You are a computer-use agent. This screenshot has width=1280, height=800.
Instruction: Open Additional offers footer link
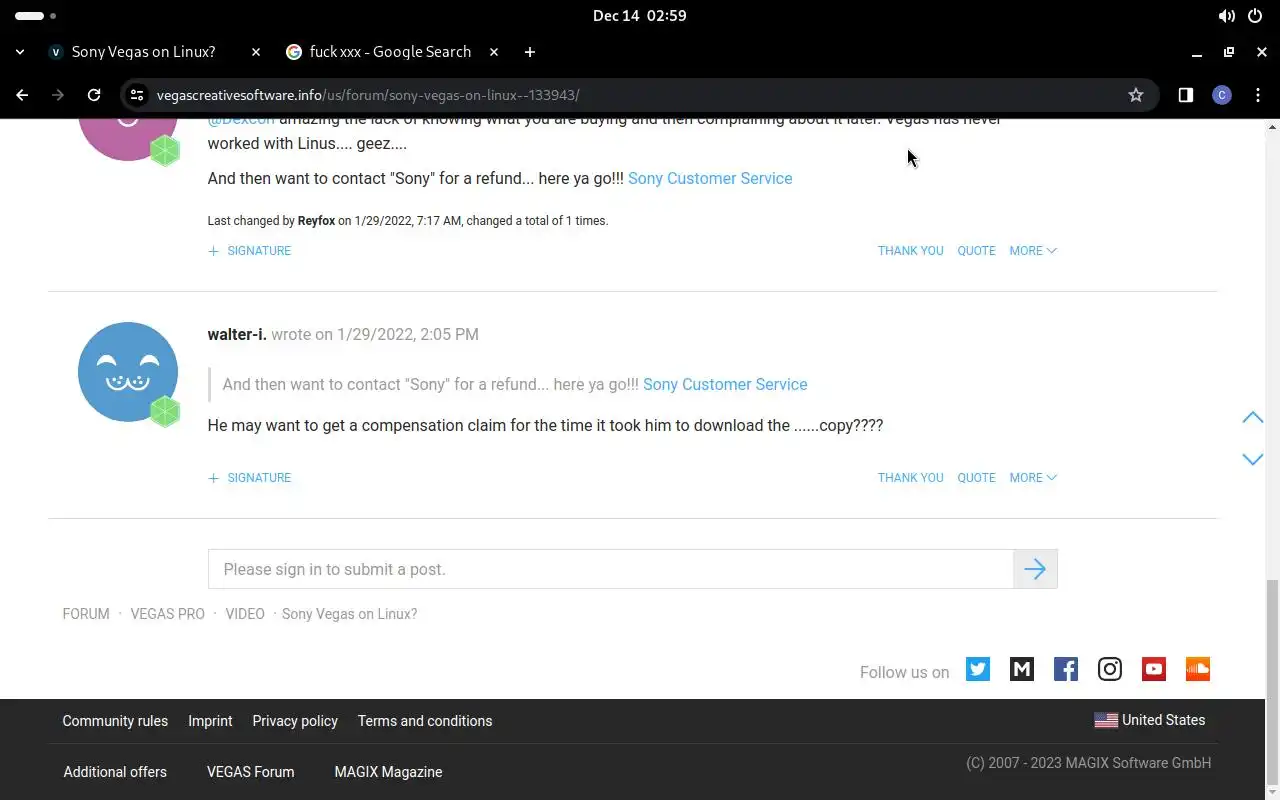click(115, 772)
